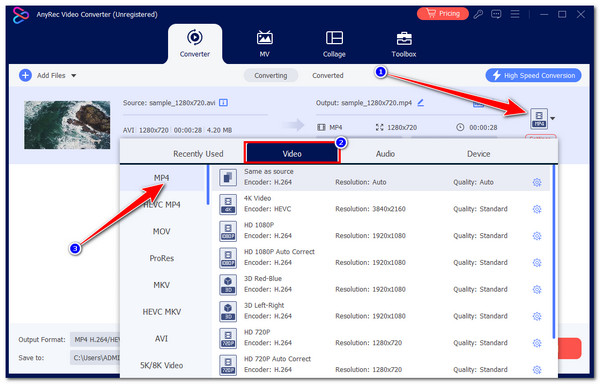The width and height of the screenshot is (600, 384).
Task: Open settings gear for 4K Video
Action: coord(537,209)
